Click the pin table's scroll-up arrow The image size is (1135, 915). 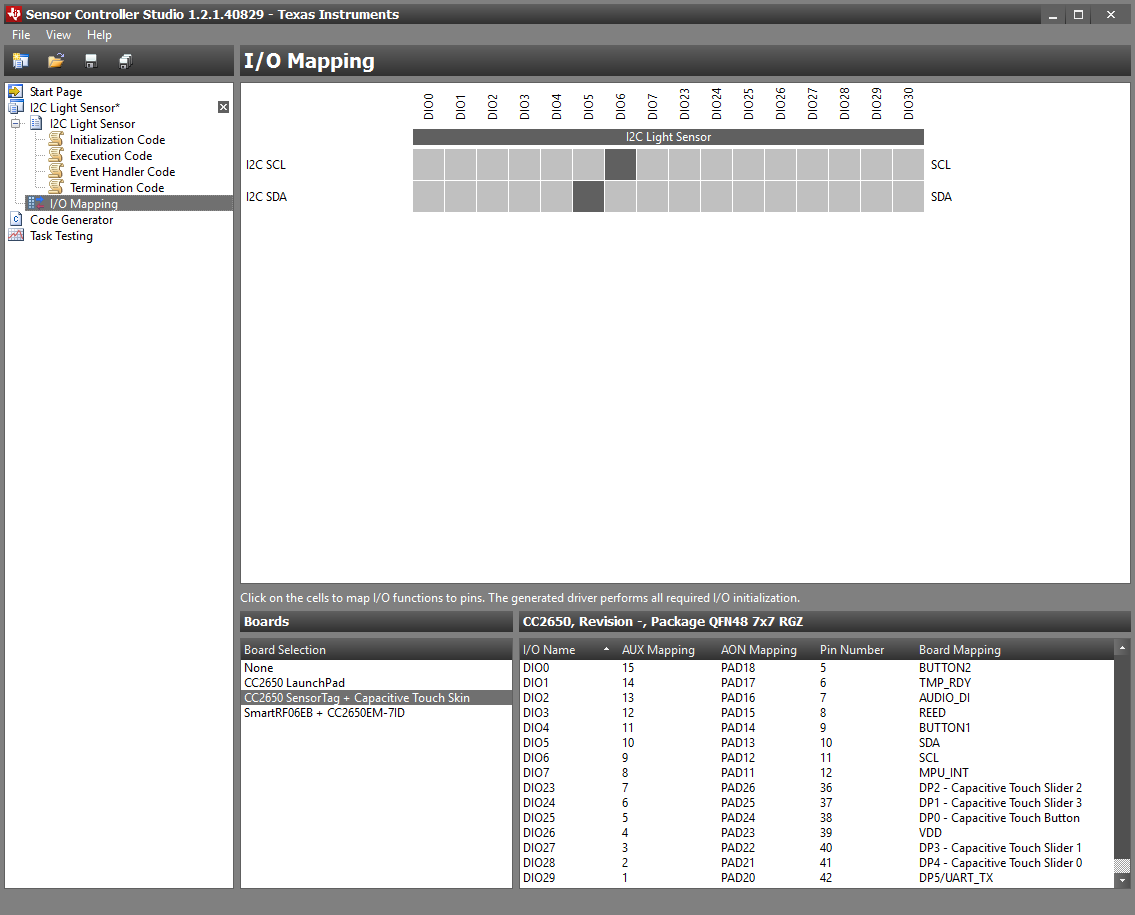point(1122,648)
